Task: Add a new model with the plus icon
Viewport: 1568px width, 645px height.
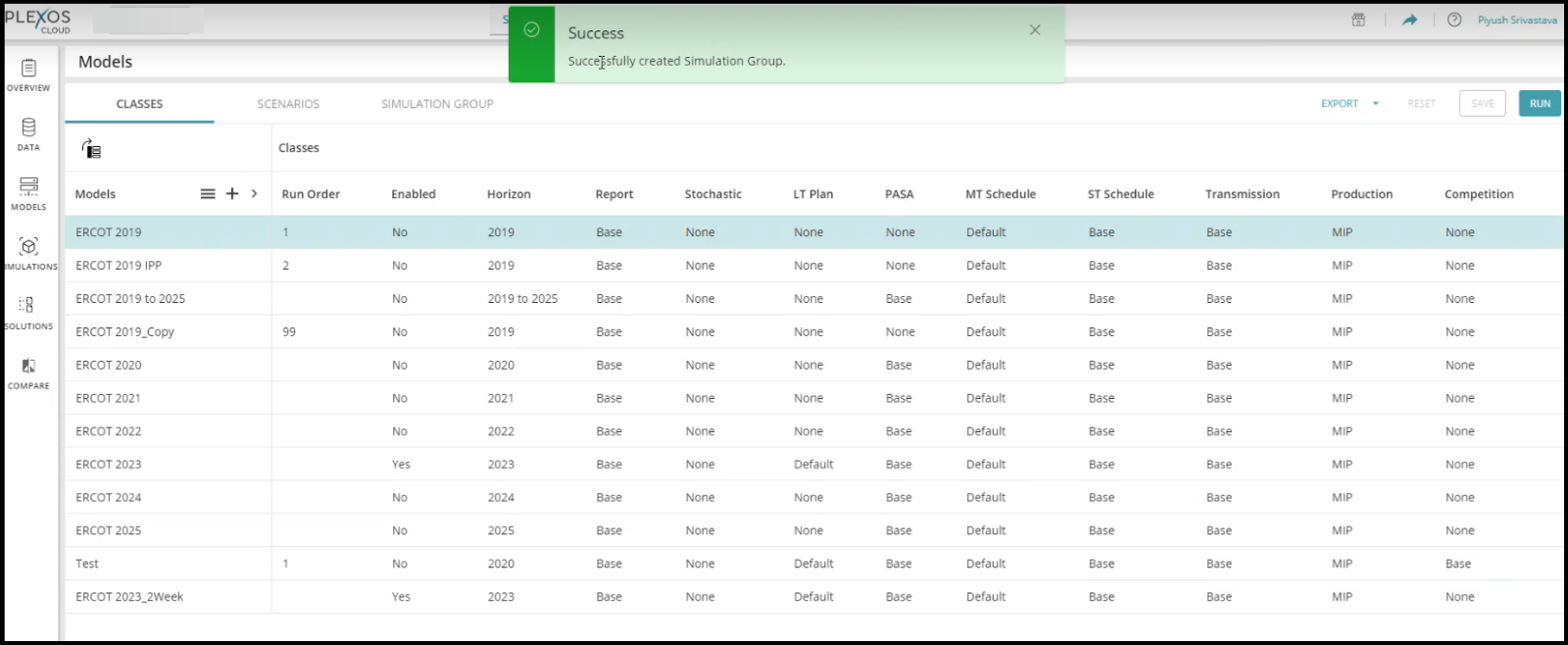Action: pyautogui.click(x=232, y=194)
